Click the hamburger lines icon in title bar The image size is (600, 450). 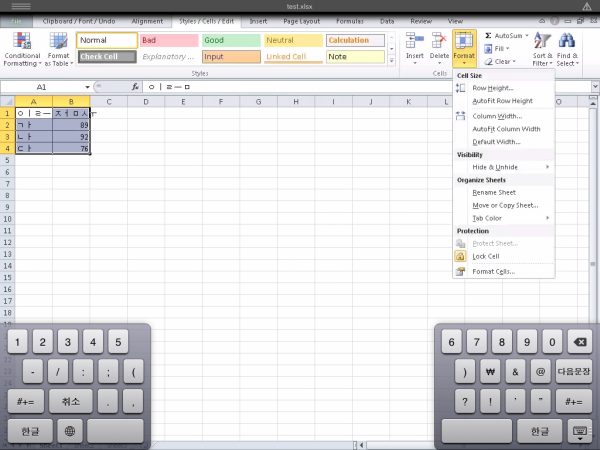pyautogui.click(x=21, y=7)
